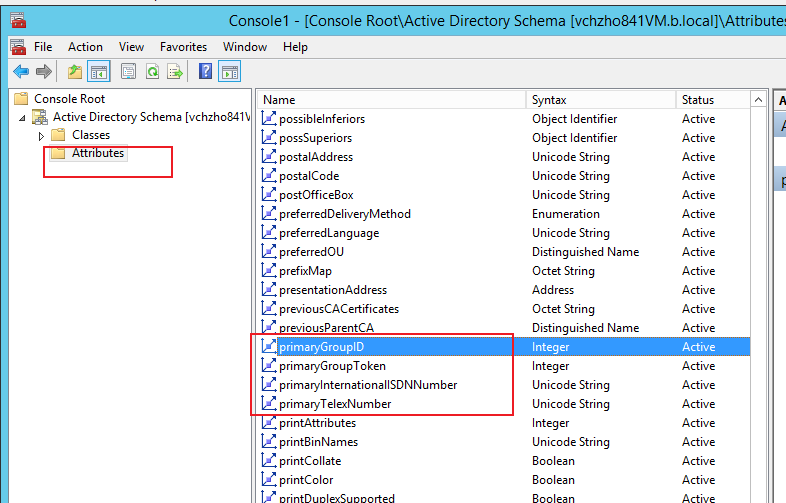
Task: Select the Attributes folder in the tree
Action: click(x=98, y=153)
